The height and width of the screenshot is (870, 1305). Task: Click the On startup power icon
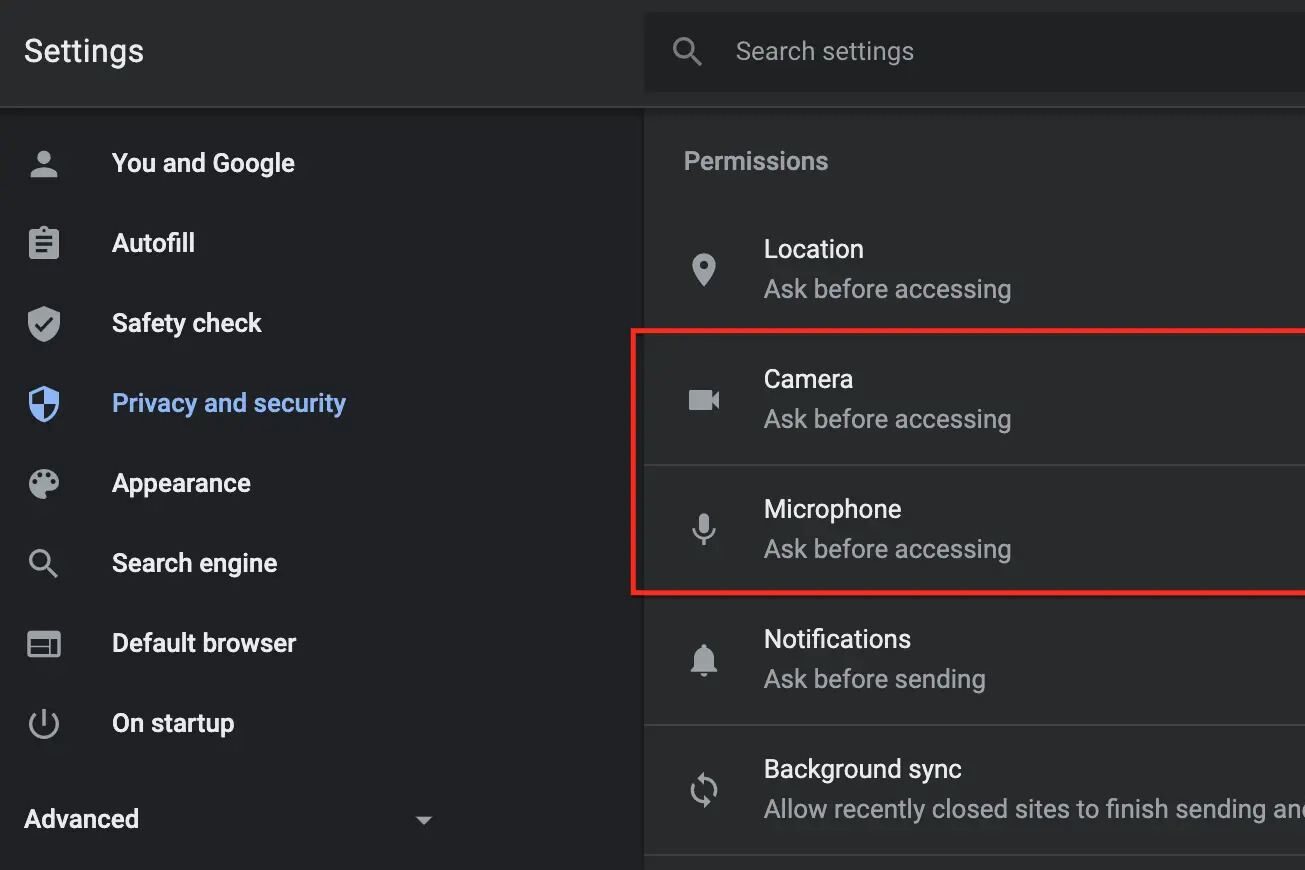click(x=43, y=723)
